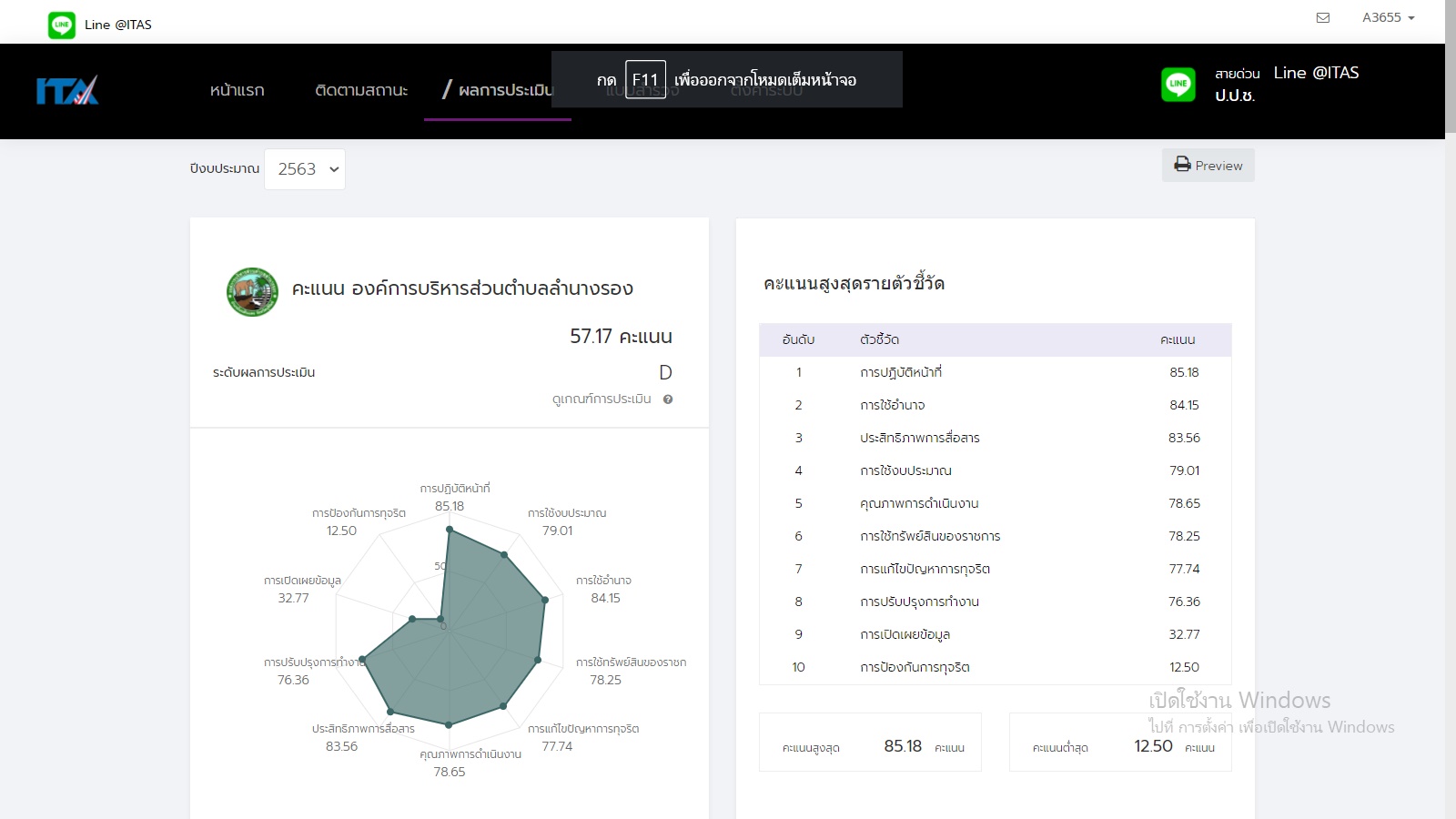Select the การปฏิบัติหน้าที่ row in the table
The width and height of the screenshot is (1456, 819).
(x=996, y=372)
